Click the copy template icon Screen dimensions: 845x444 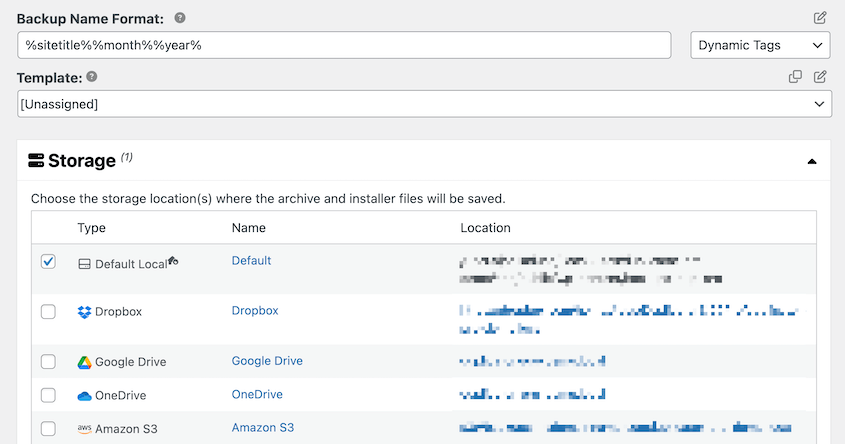[796, 76]
